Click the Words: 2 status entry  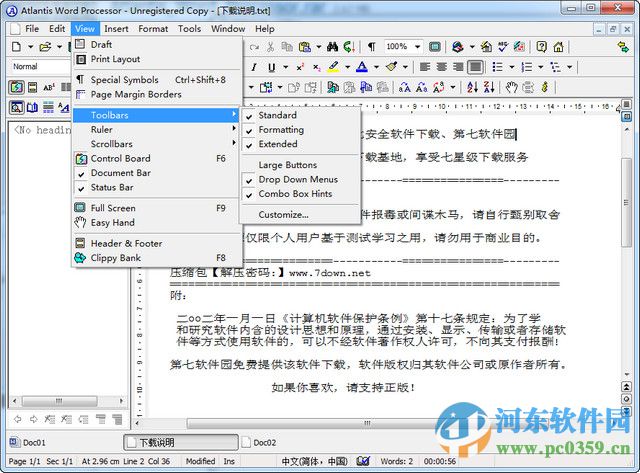click(396, 461)
